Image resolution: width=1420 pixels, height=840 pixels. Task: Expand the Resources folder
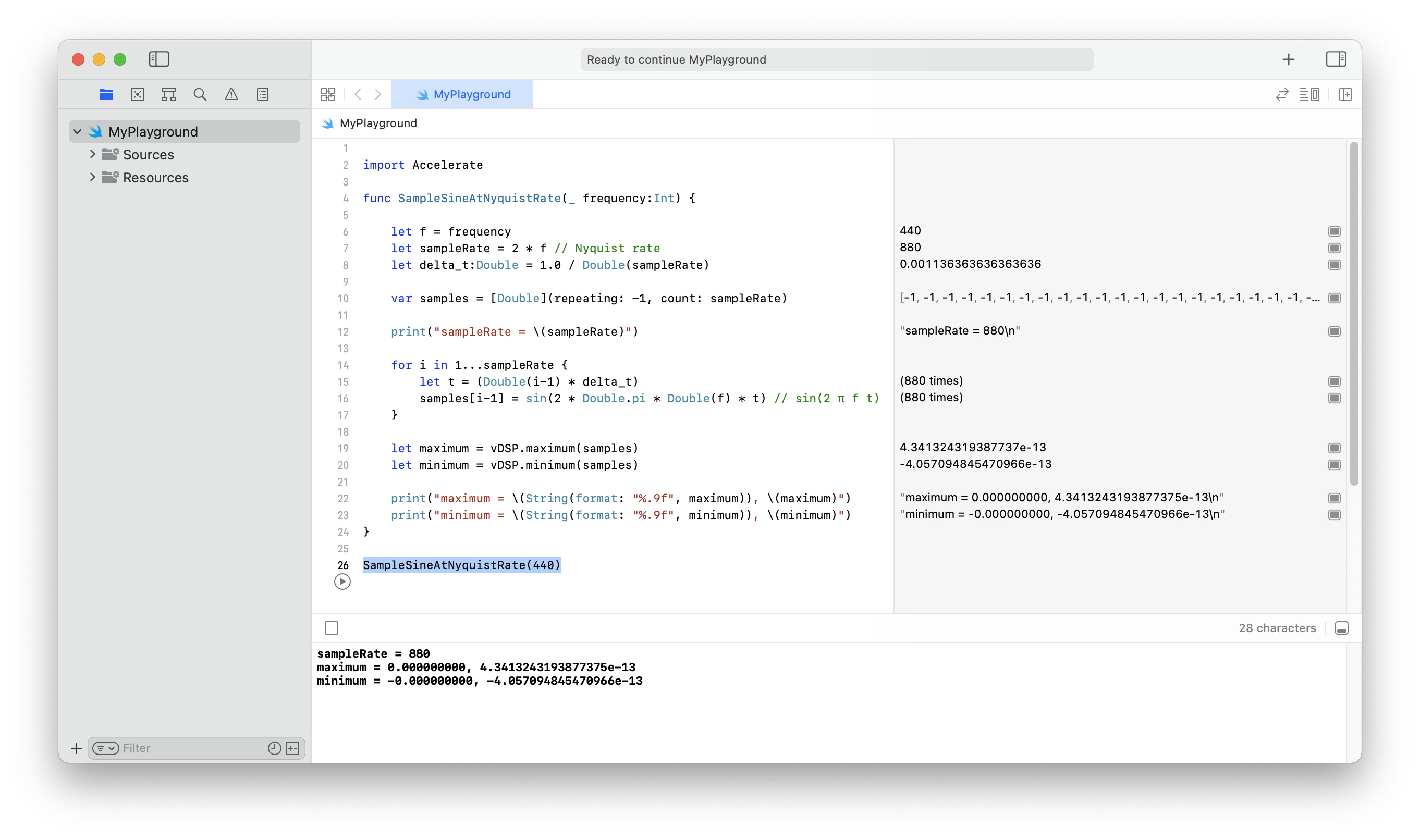click(92, 177)
